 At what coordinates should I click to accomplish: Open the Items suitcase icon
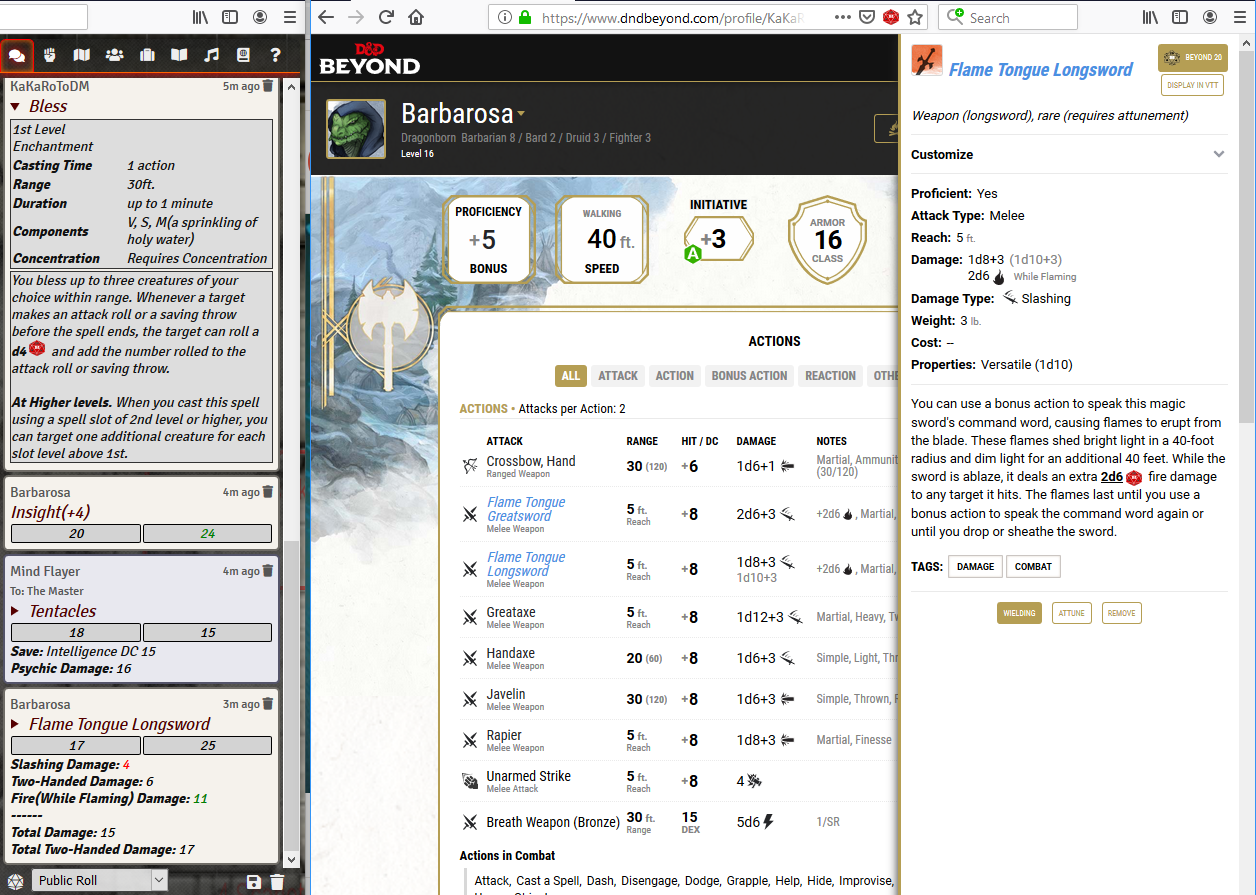[147, 55]
